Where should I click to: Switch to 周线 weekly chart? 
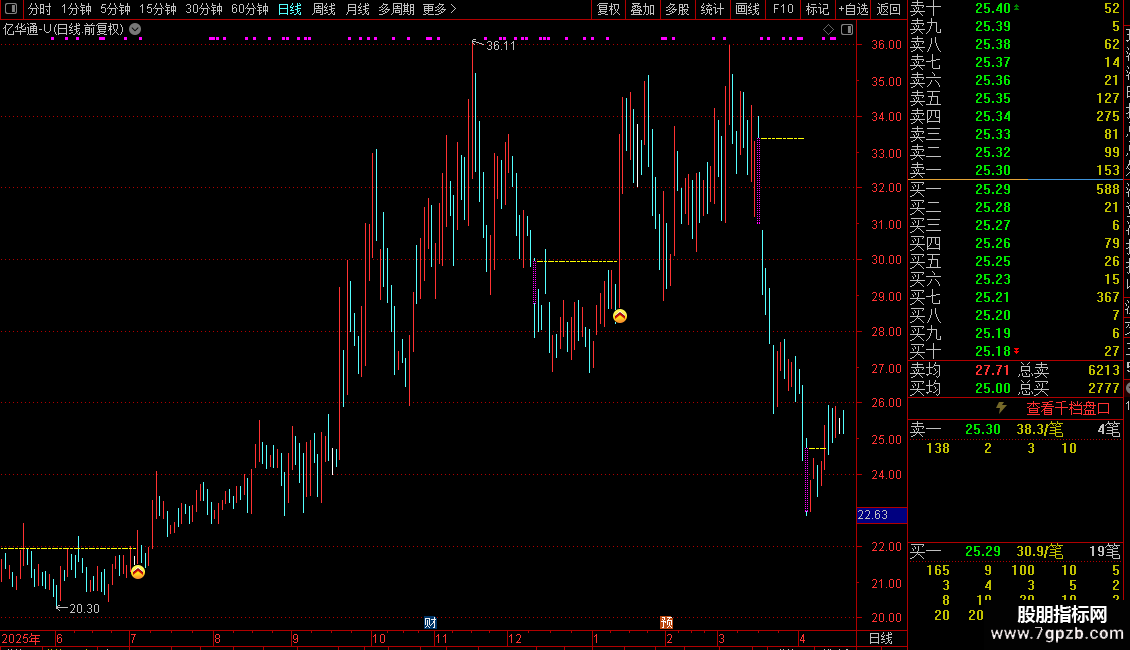point(324,9)
